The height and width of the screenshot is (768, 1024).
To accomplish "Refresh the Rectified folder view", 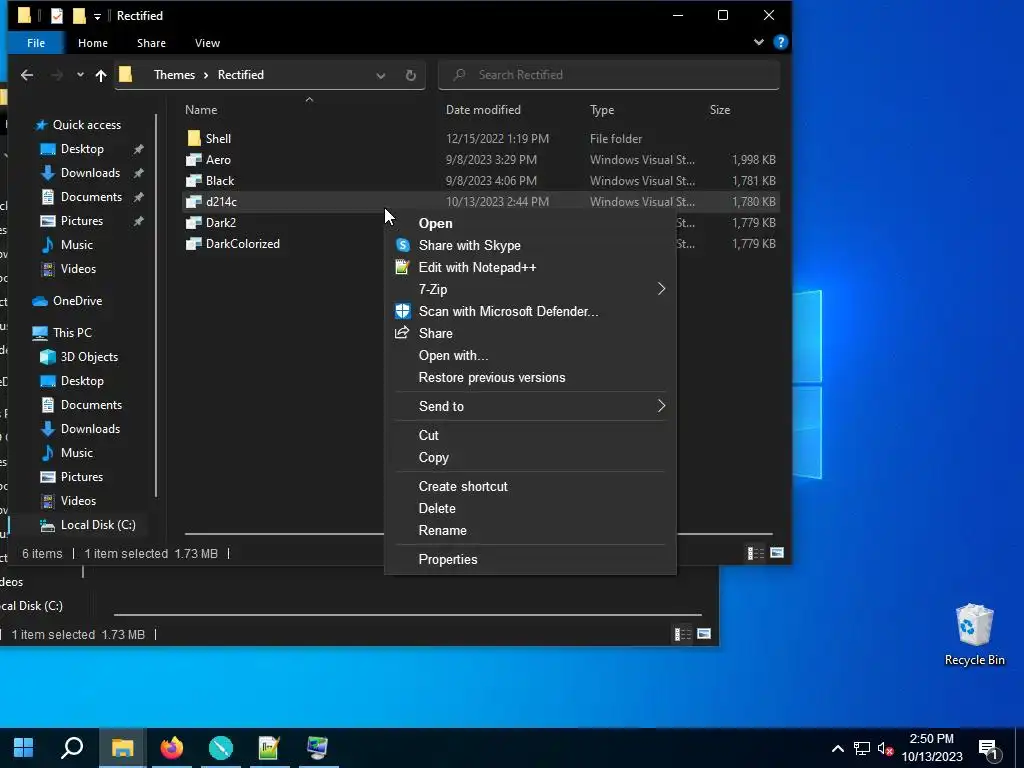I will click(x=411, y=75).
